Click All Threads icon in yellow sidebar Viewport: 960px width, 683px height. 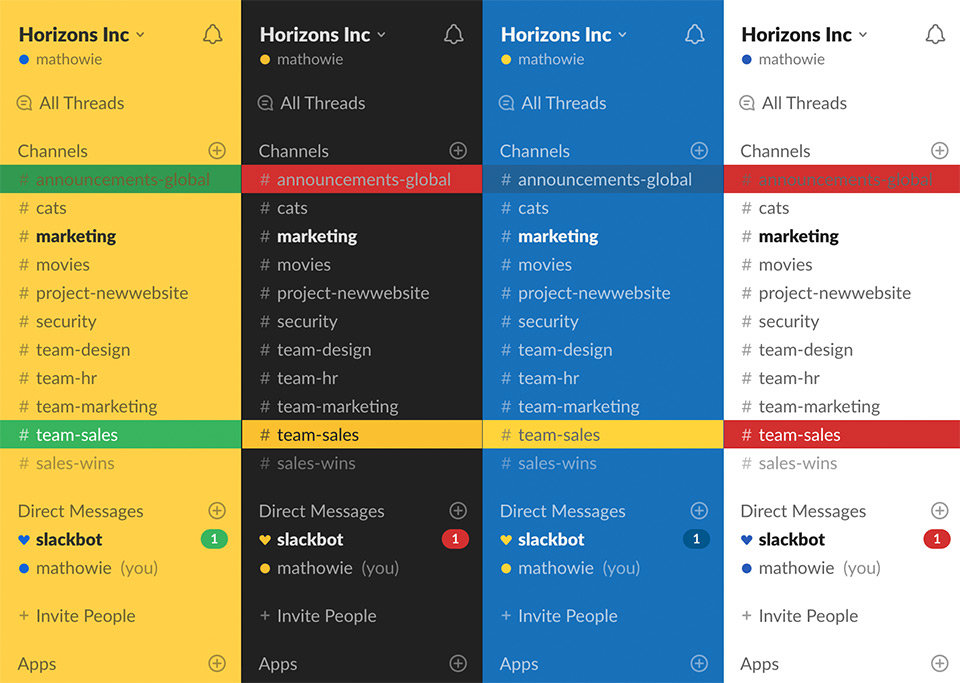pyautogui.click(x=24, y=103)
